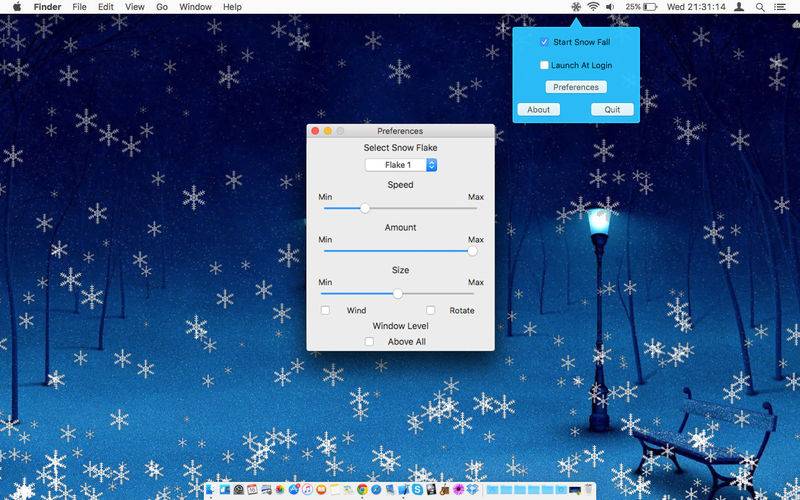Open Safari compass icon in Dock
800x500 pixels.
point(376,490)
